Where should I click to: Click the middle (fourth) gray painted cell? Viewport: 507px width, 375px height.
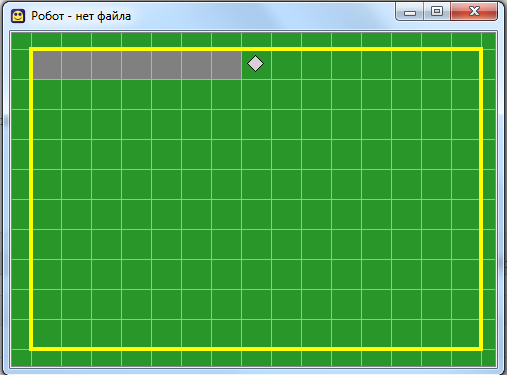[x=136, y=65]
